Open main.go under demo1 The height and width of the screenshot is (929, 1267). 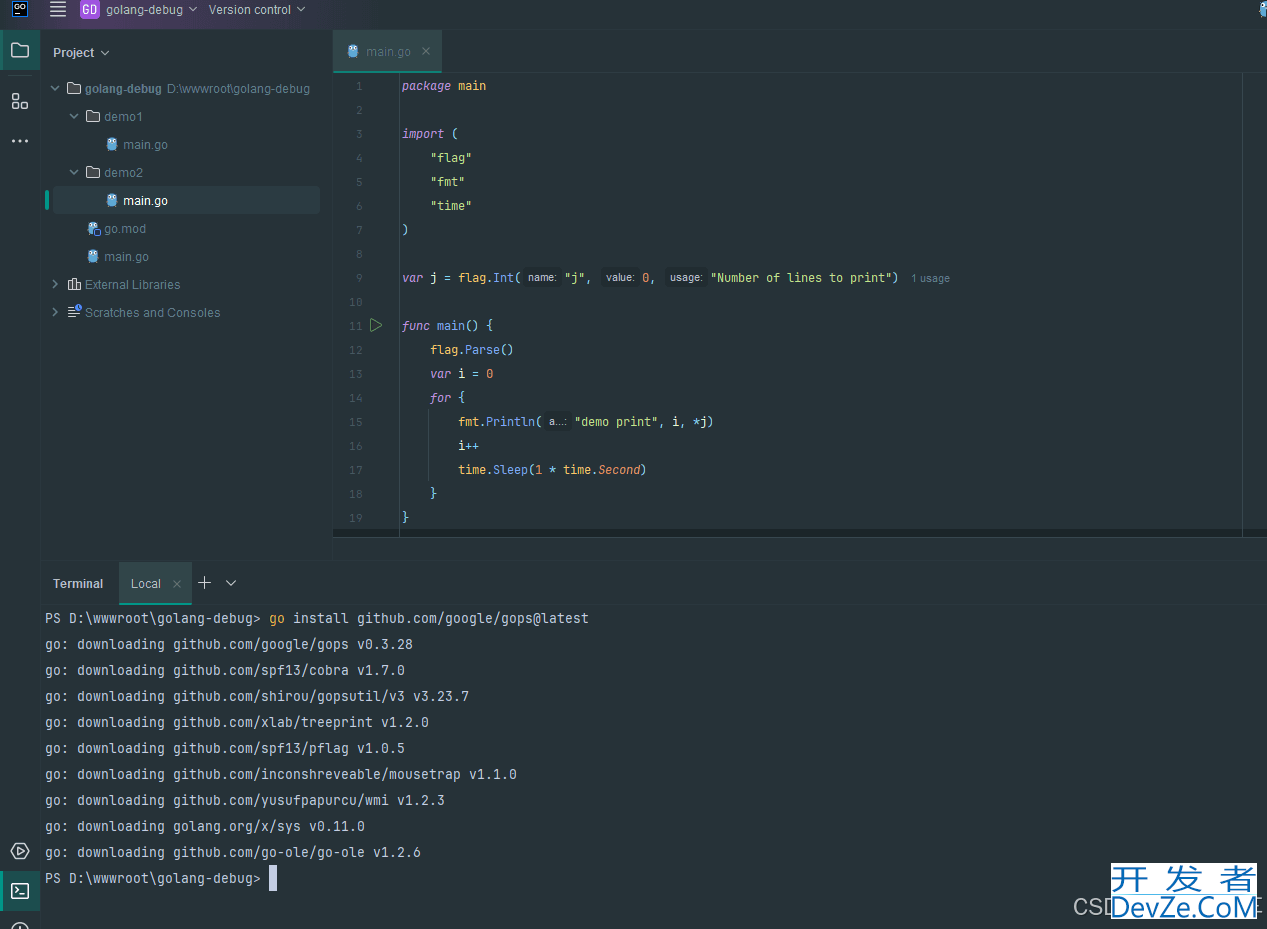(x=145, y=145)
